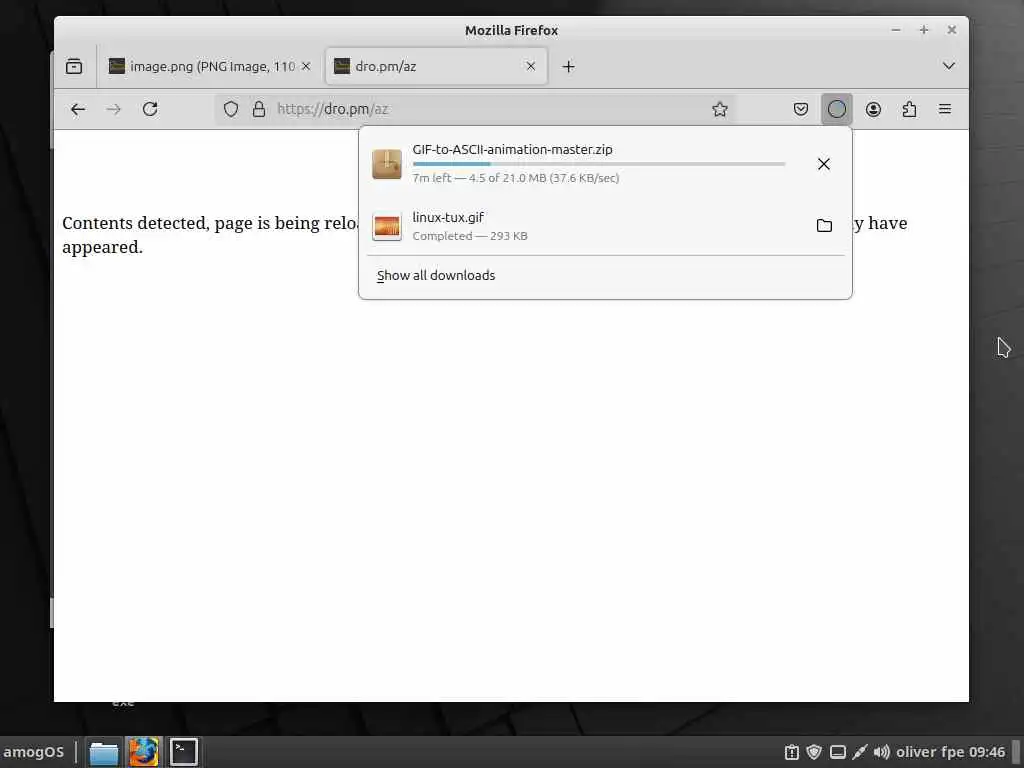
Task: Show site security padlock info
Action: 259,109
